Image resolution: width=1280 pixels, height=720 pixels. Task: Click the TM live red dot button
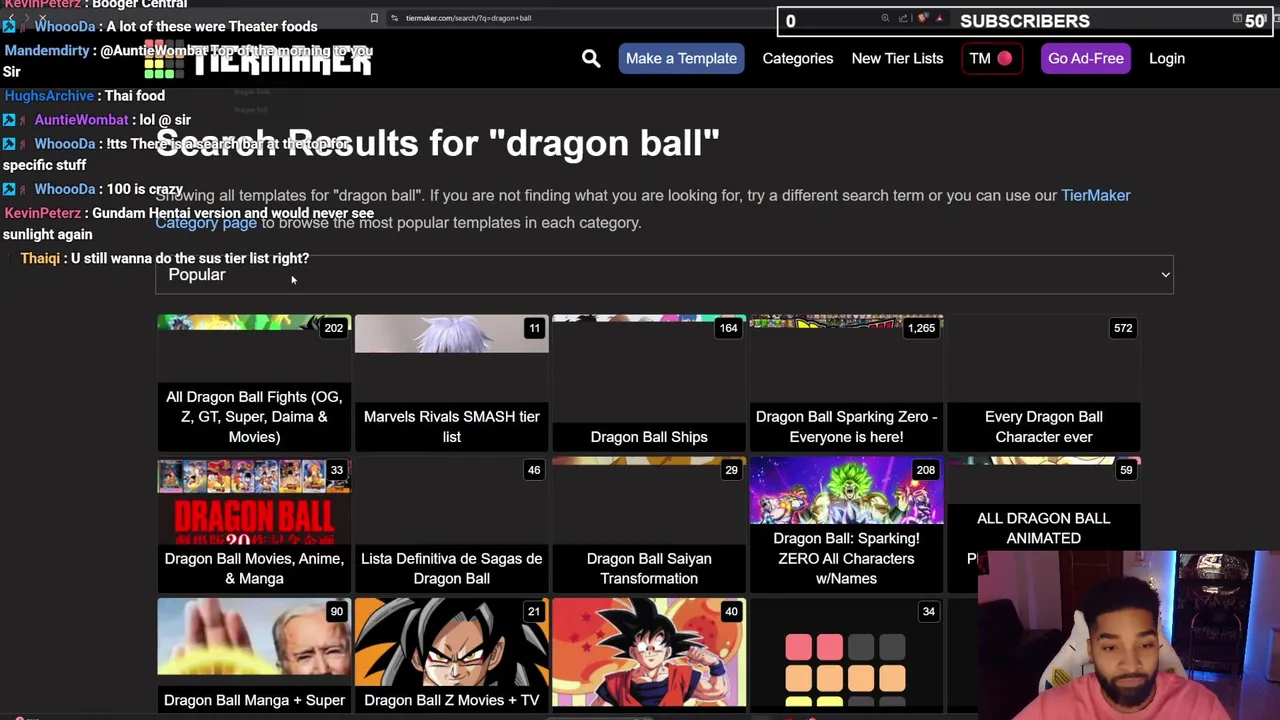click(991, 58)
